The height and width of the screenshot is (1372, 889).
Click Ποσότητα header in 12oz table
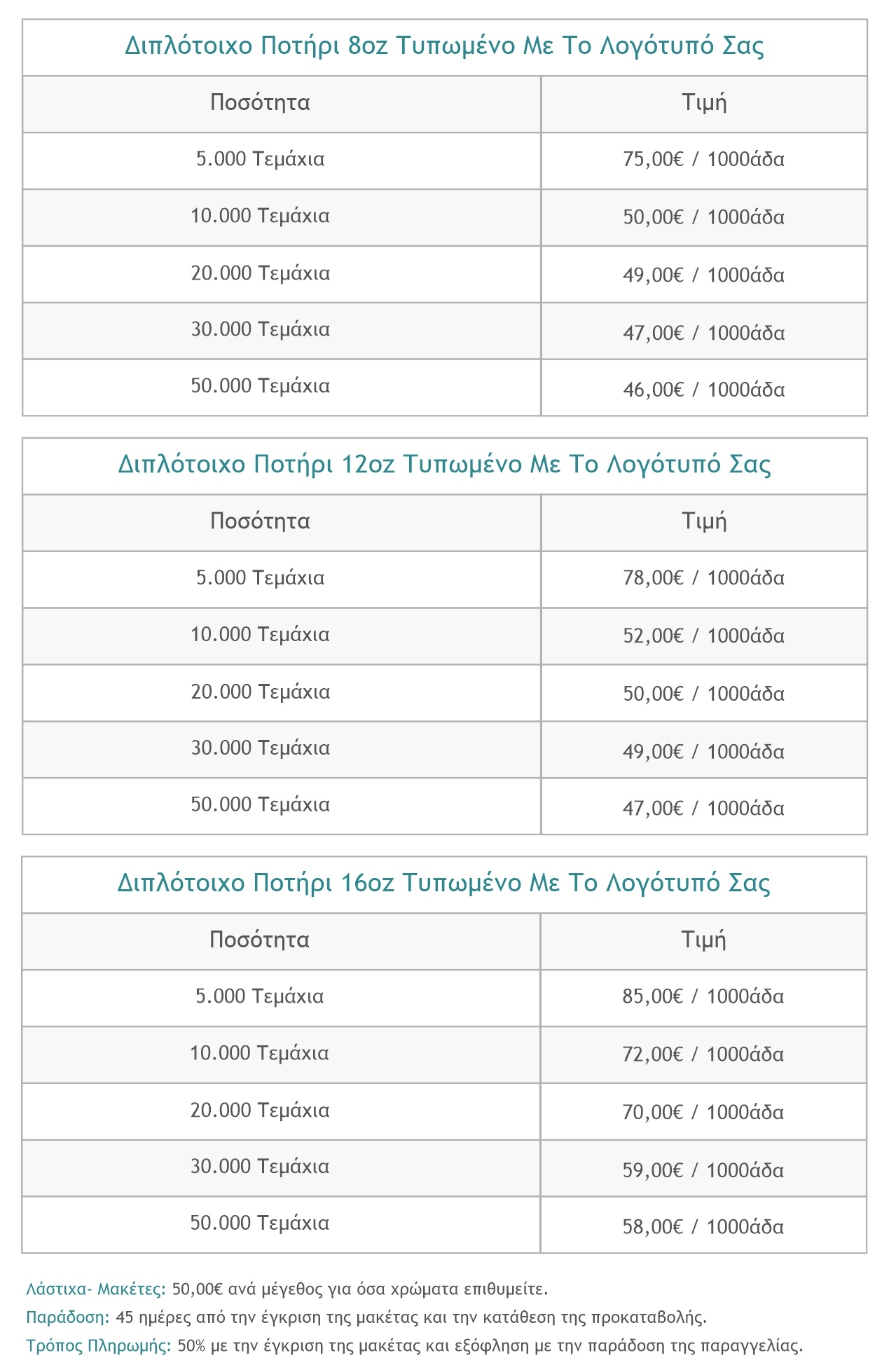[x=260, y=521]
